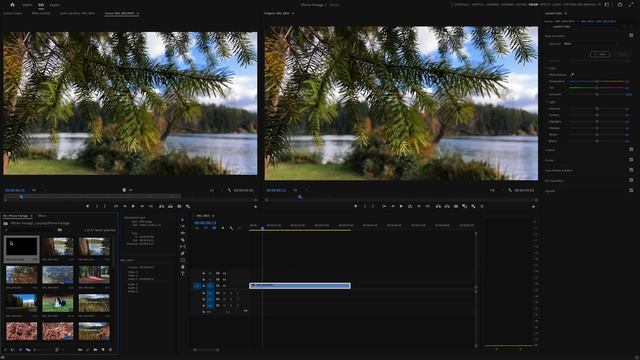Viewport: 640px width, 360px height.
Task: Create a new bin in Project panel
Action: [95, 350]
